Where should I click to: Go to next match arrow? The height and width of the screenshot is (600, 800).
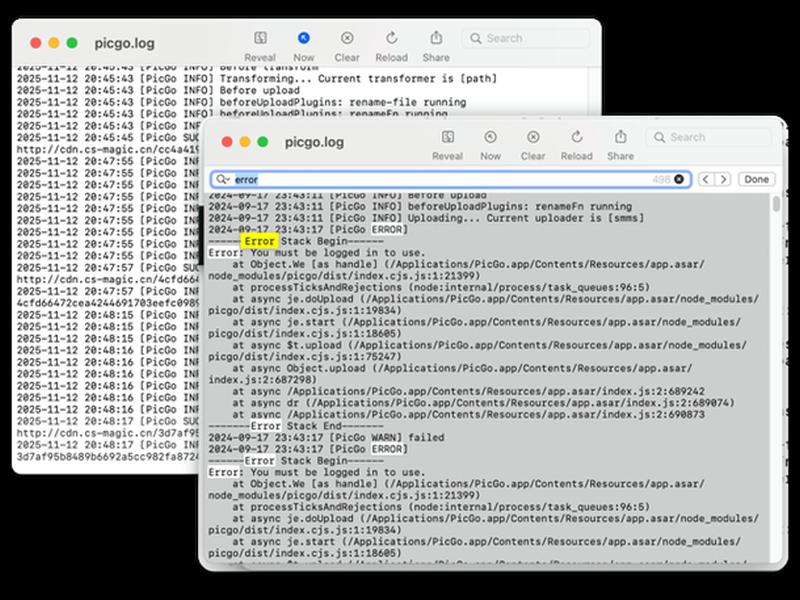(x=722, y=179)
